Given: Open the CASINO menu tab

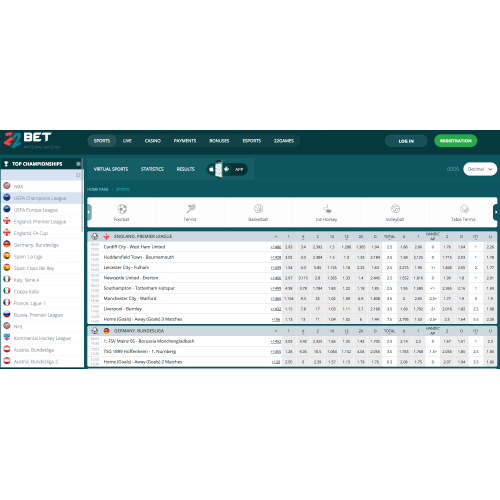Looking at the screenshot, I should 153,141.
